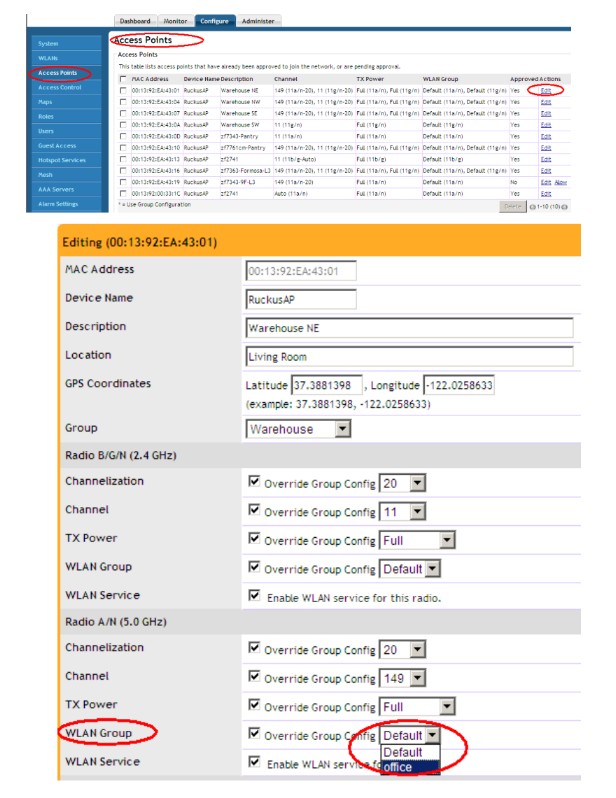The image size is (616, 798).
Task: Open the Dashboard tab
Action: tap(135, 21)
